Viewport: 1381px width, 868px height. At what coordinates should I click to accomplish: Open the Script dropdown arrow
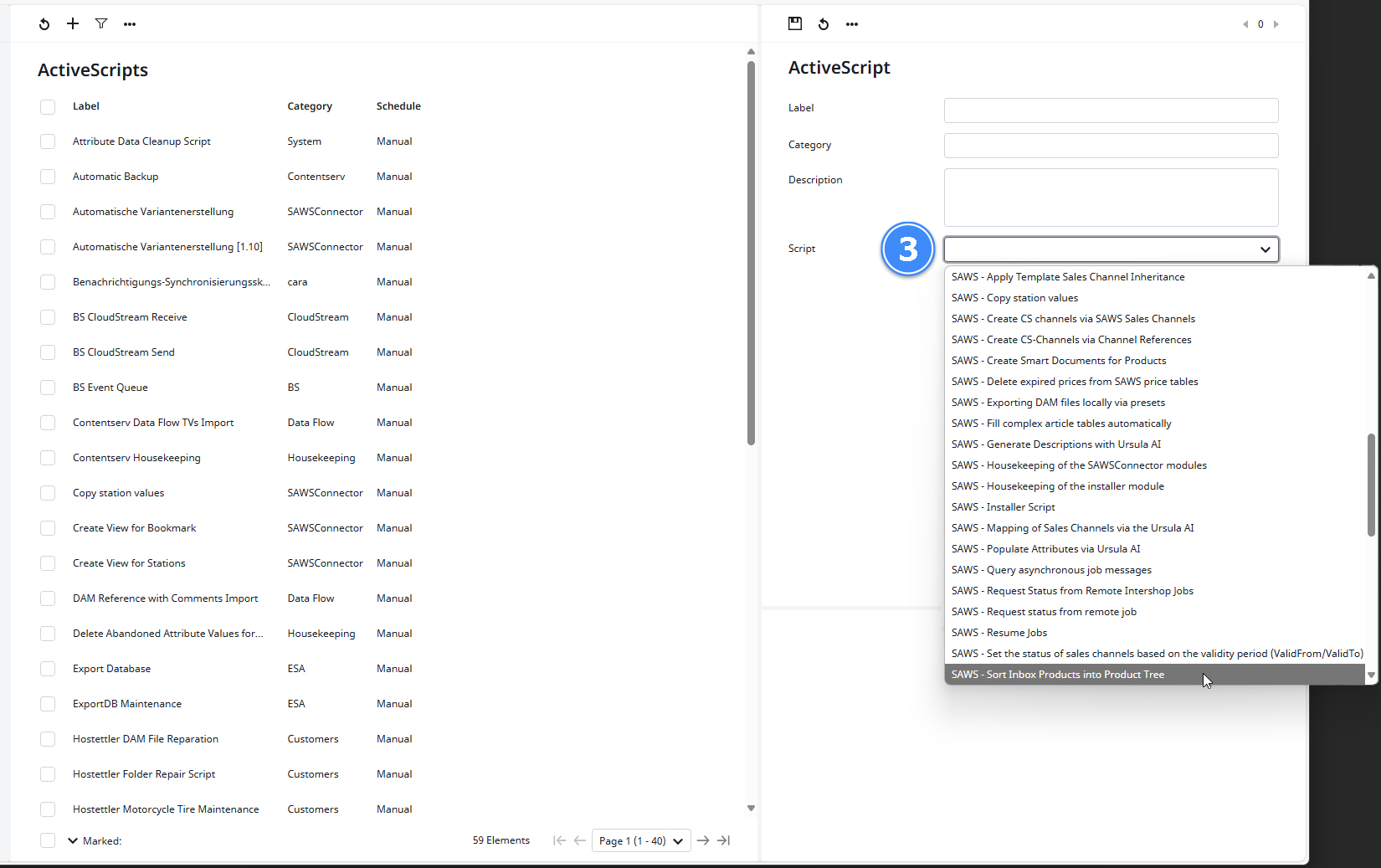(x=1265, y=249)
